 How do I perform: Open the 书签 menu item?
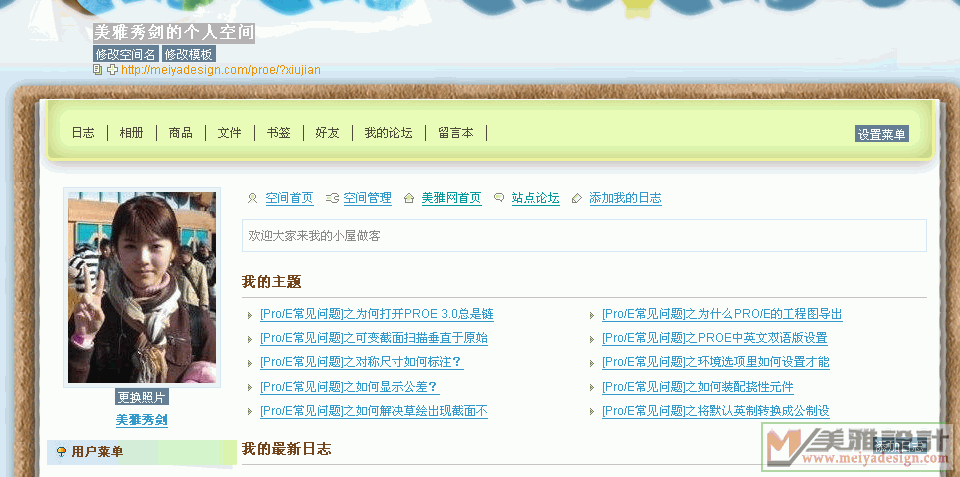pyautogui.click(x=279, y=132)
